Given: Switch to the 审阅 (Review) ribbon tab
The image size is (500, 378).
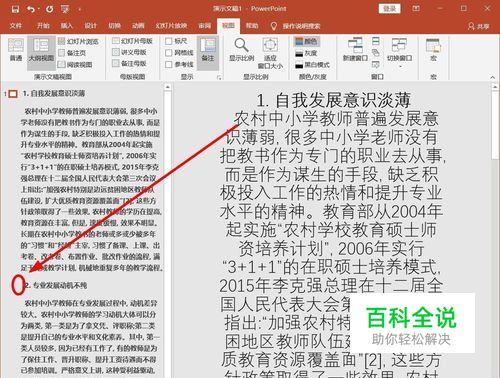Looking at the screenshot, I should [205, 26].
